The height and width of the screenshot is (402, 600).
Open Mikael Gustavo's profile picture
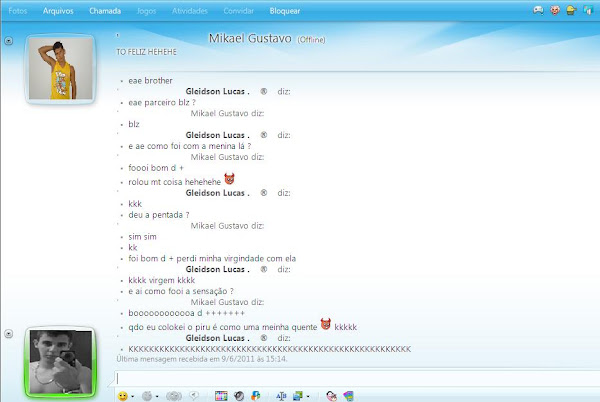(60, 68)
